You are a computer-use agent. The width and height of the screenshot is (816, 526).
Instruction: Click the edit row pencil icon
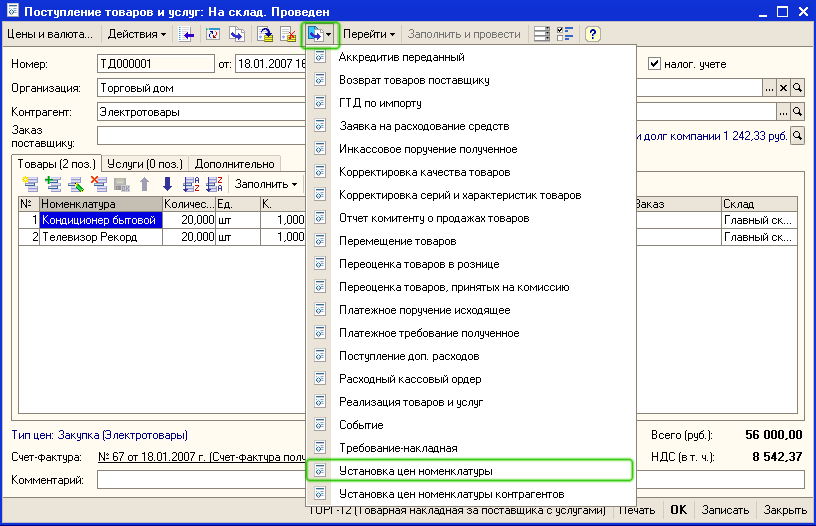pos(76,184)
